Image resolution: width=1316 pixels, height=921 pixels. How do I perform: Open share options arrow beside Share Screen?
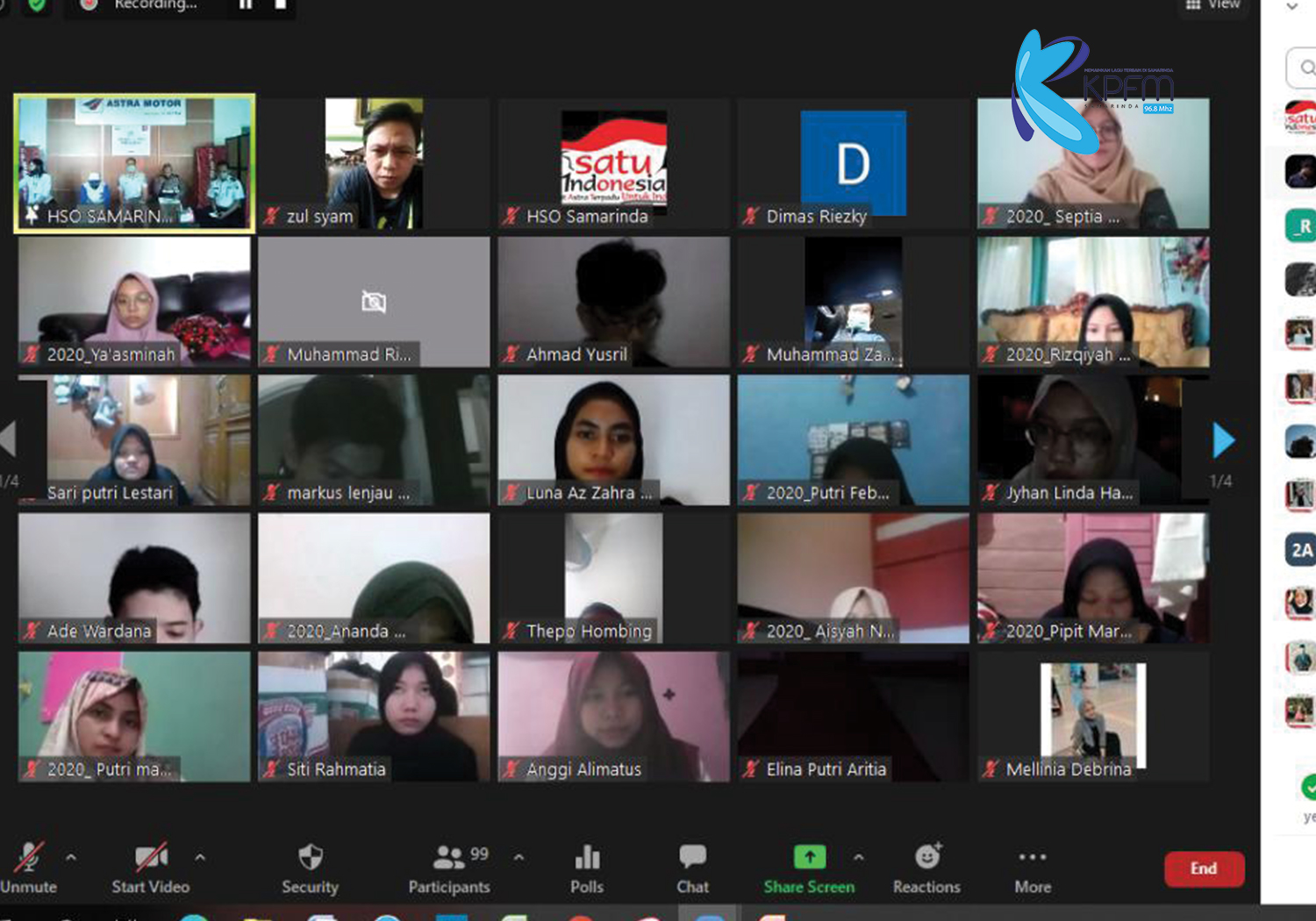(x=859, y=857)
